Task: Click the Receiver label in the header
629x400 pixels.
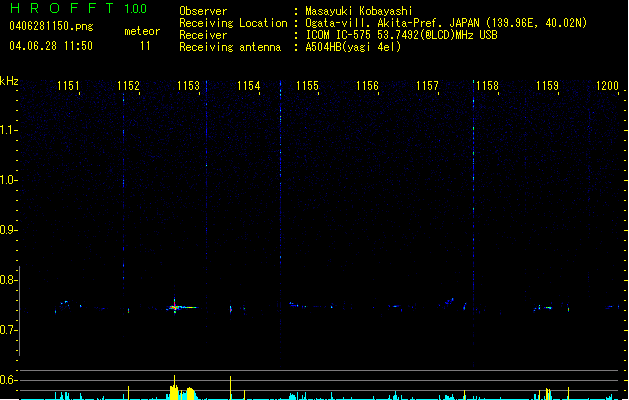Action: click(203, 35)
